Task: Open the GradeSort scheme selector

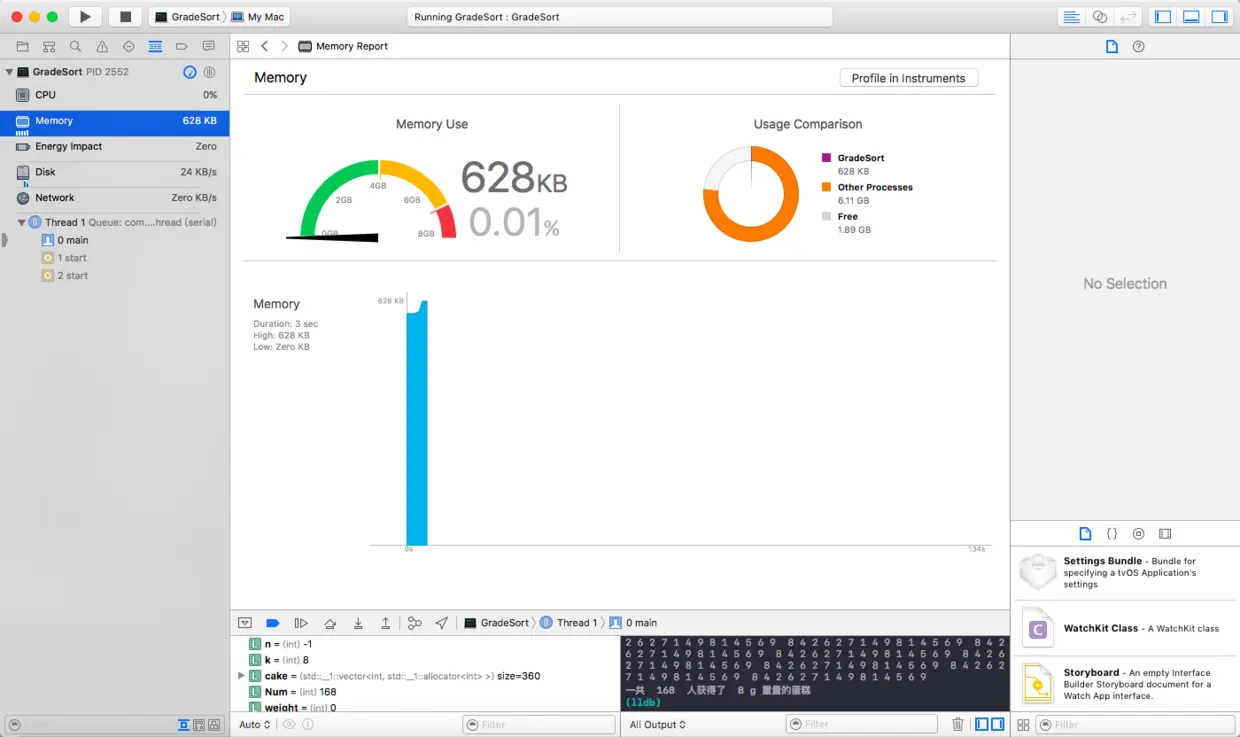Action: [188, 17]
